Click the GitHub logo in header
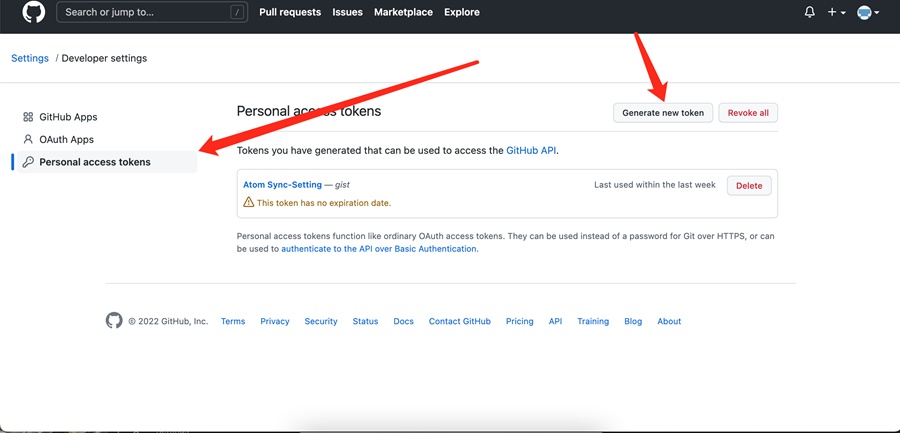 point(33,13)
